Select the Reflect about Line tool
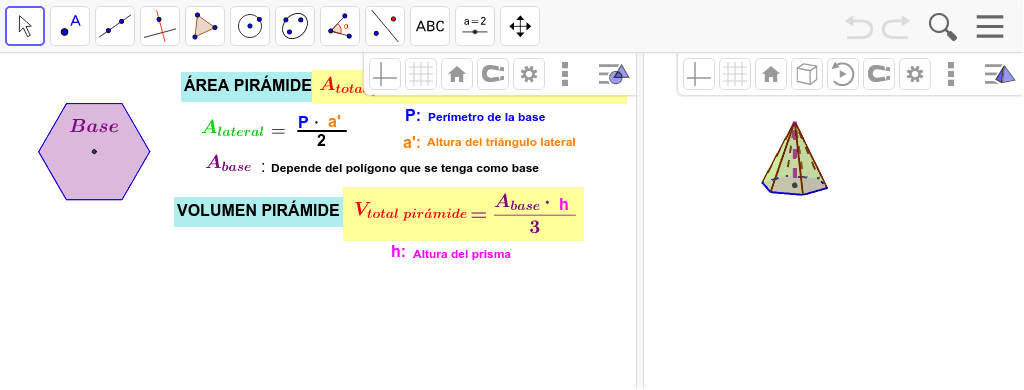1024x390 pixels. pos(385,26)
